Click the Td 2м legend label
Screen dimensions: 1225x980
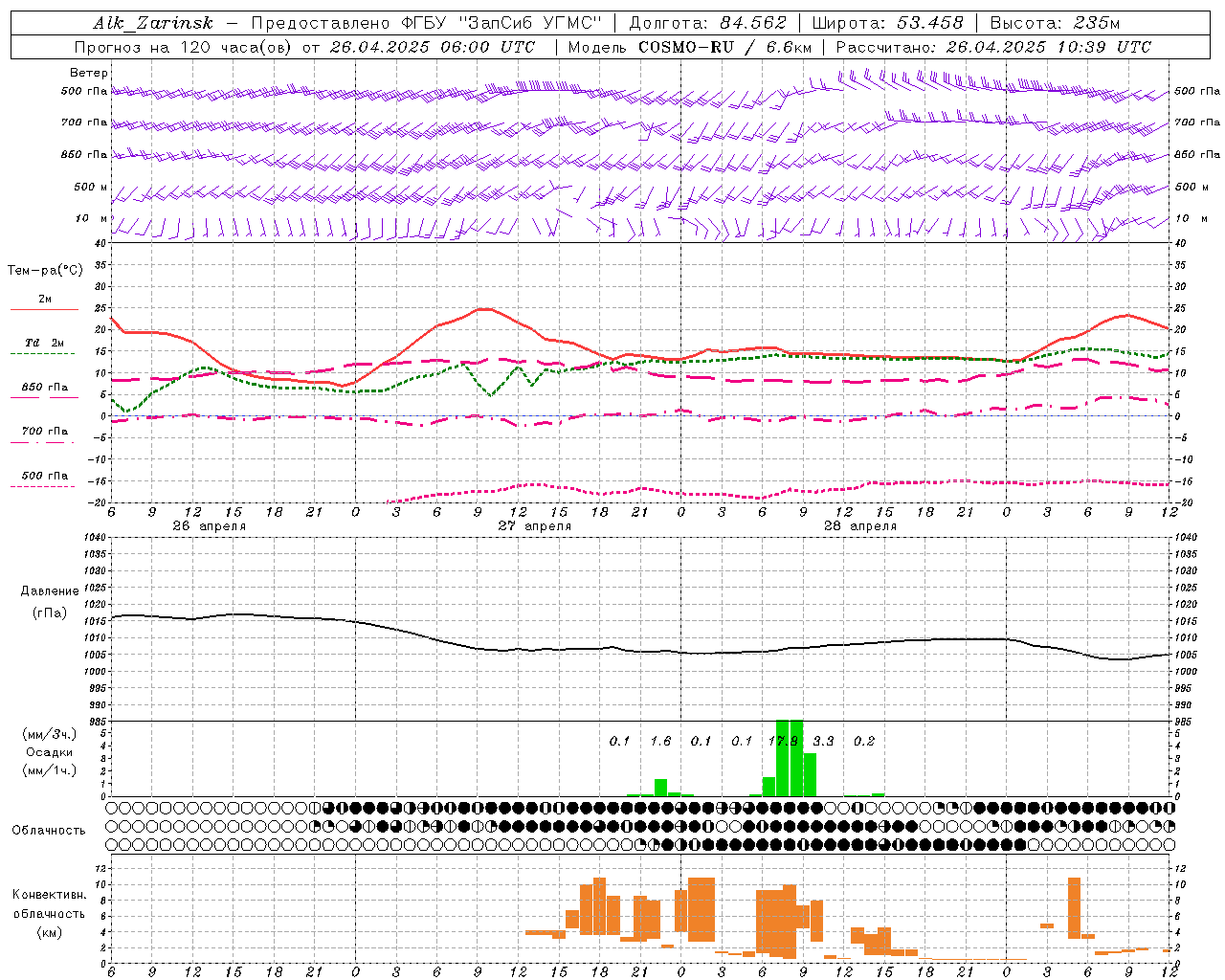tap(44, 343)
